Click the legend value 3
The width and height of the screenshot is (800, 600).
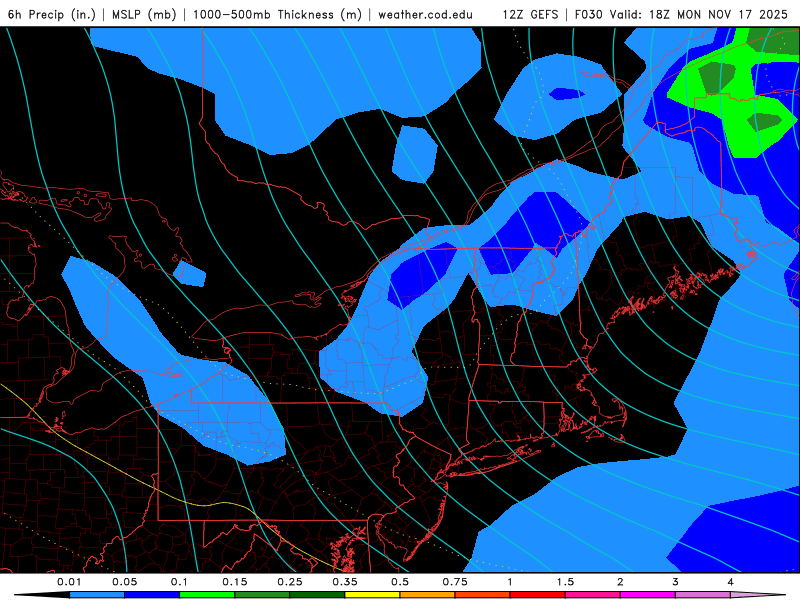click(x=676, y=582)
